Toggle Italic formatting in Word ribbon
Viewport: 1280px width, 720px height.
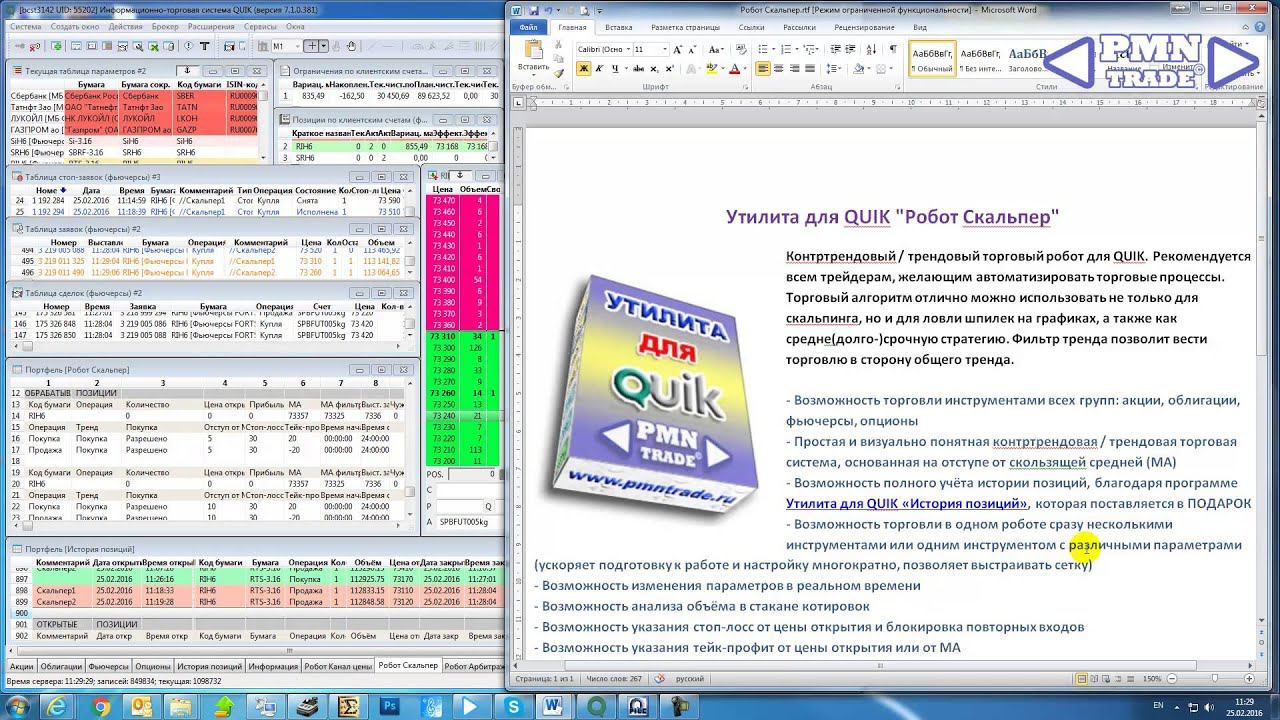click(599, 68)
